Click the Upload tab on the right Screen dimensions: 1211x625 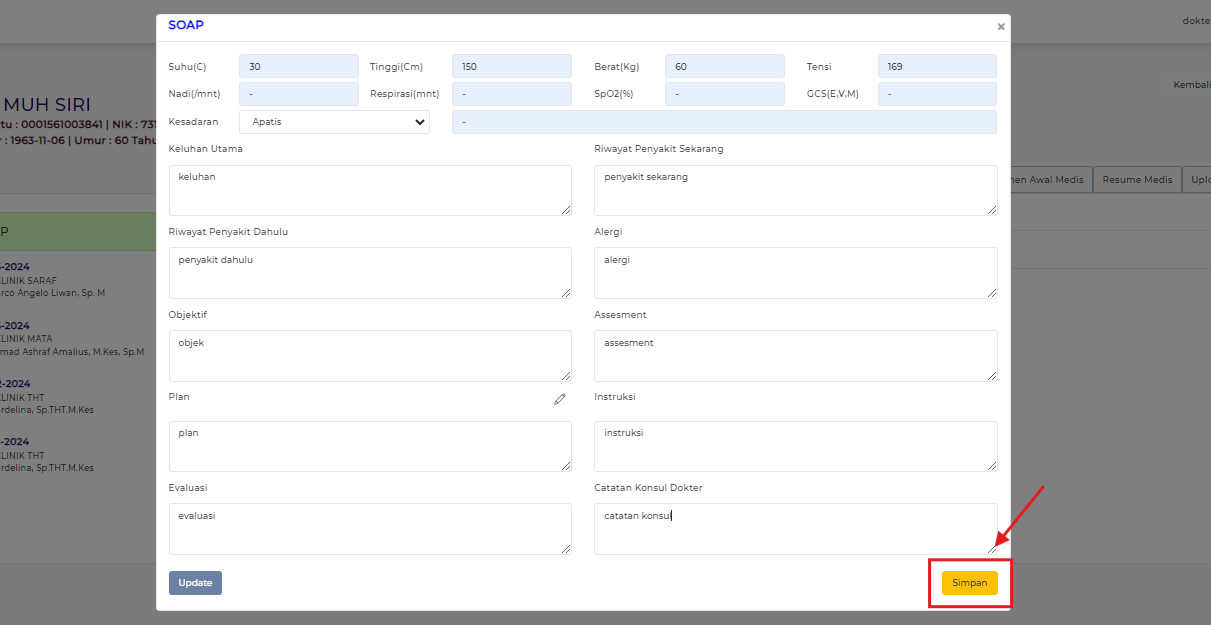(1197, 179)
